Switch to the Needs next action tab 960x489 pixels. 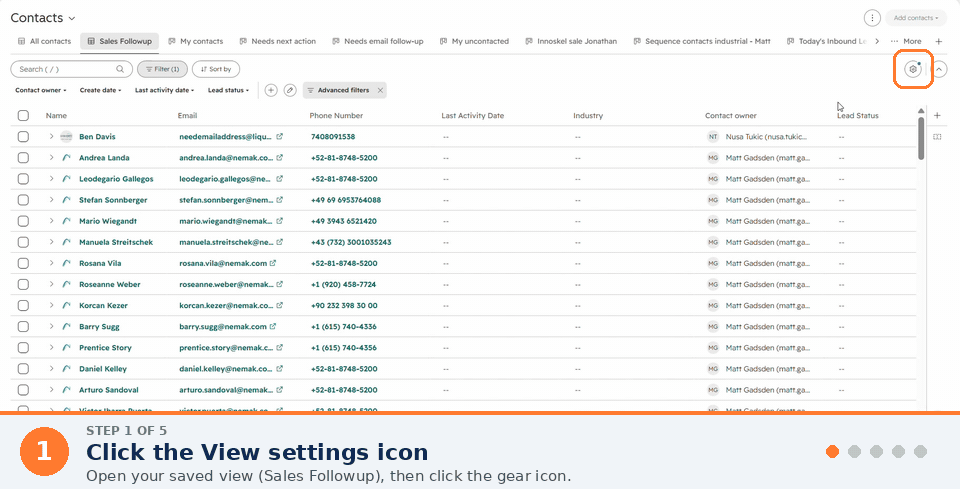[277, 41]
